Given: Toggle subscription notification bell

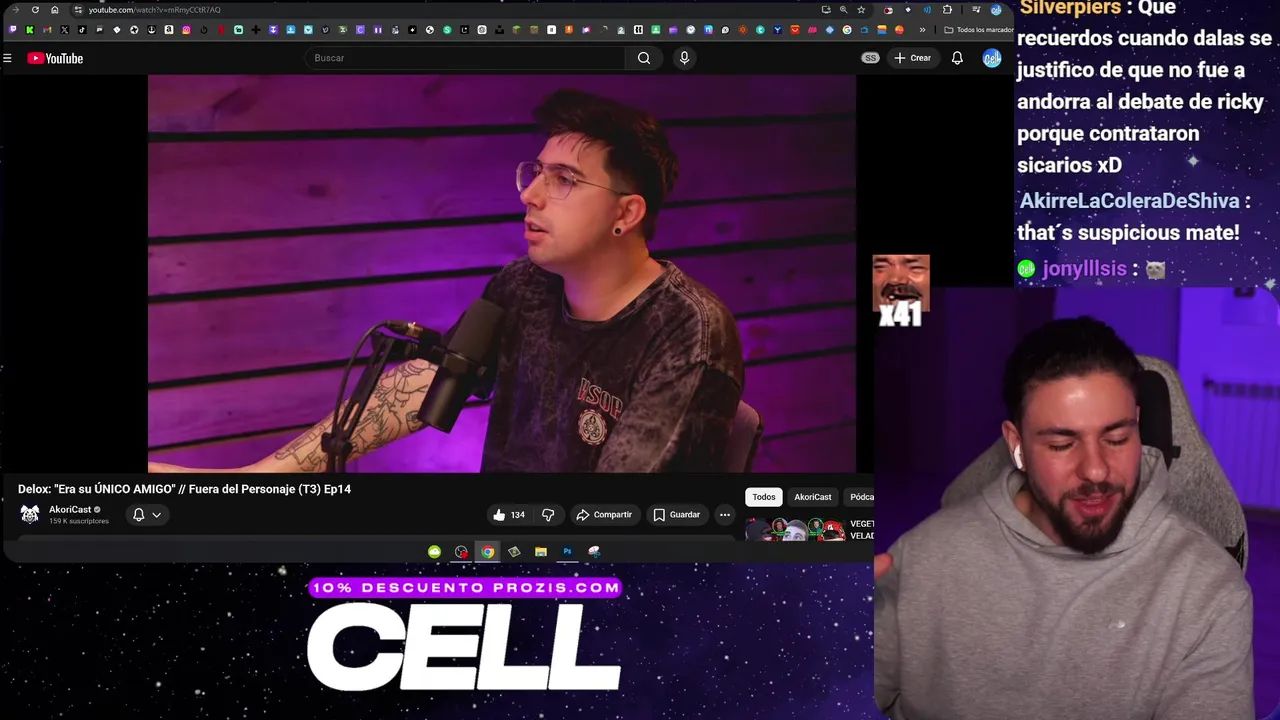Looking at the screenshot, I should click(x=139, y=515).
